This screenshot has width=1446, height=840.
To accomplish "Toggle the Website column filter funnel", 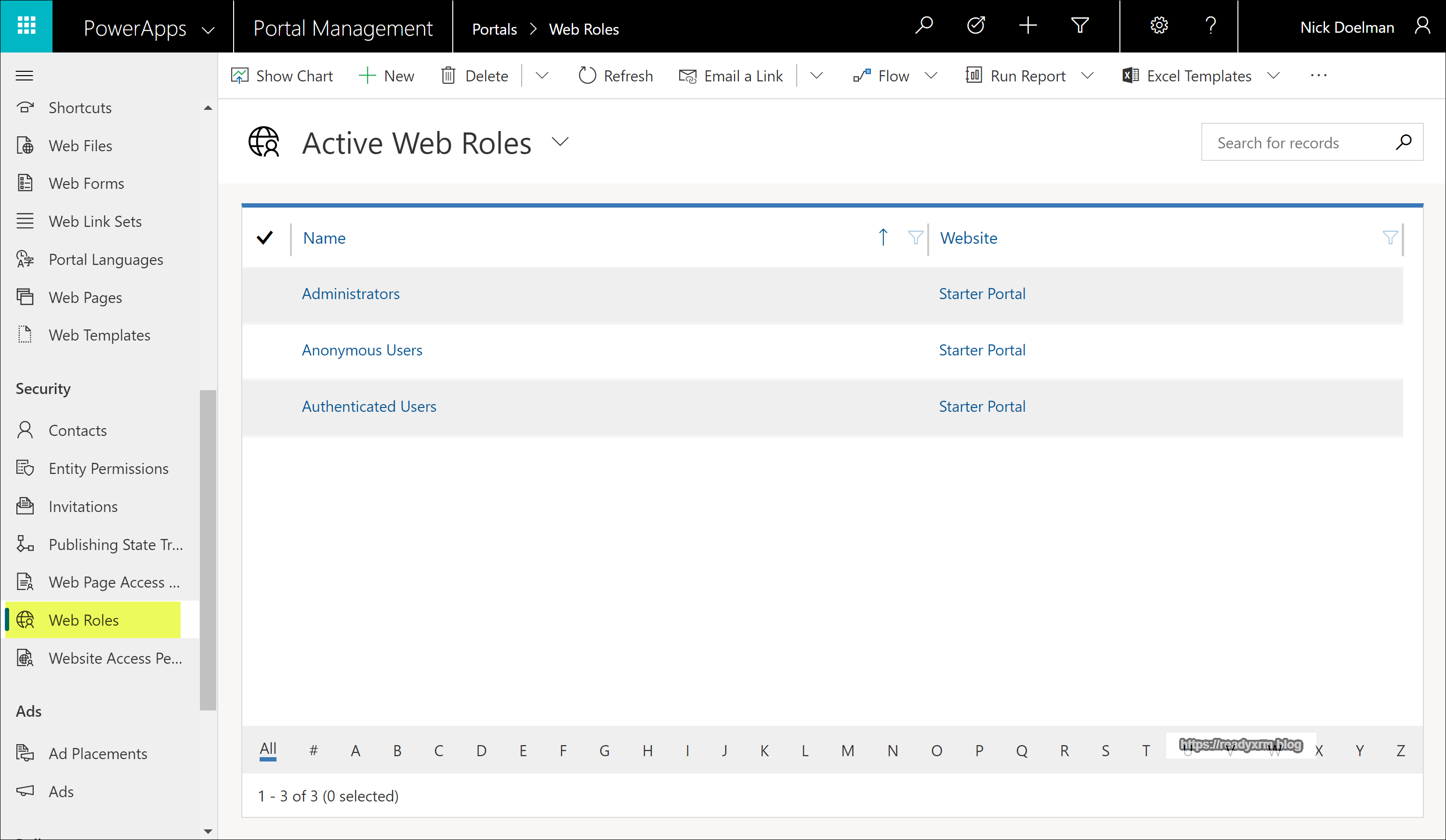I will 1390,237.
